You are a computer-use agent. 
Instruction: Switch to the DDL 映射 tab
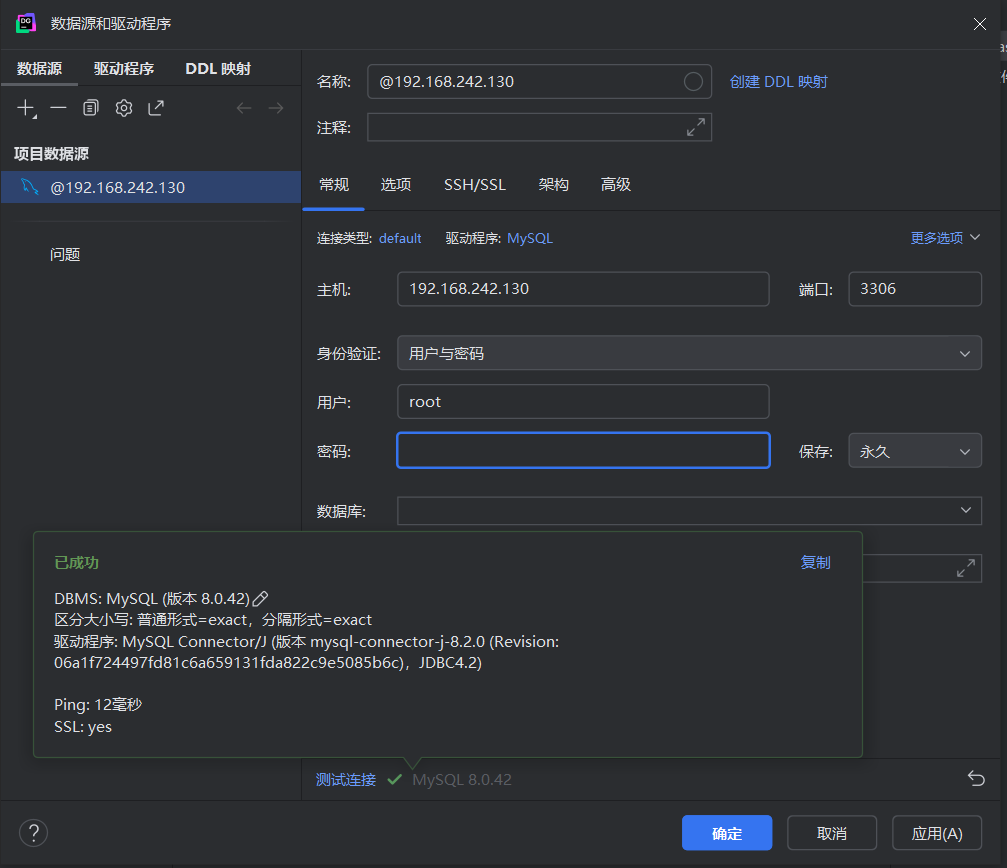(218, 69)
